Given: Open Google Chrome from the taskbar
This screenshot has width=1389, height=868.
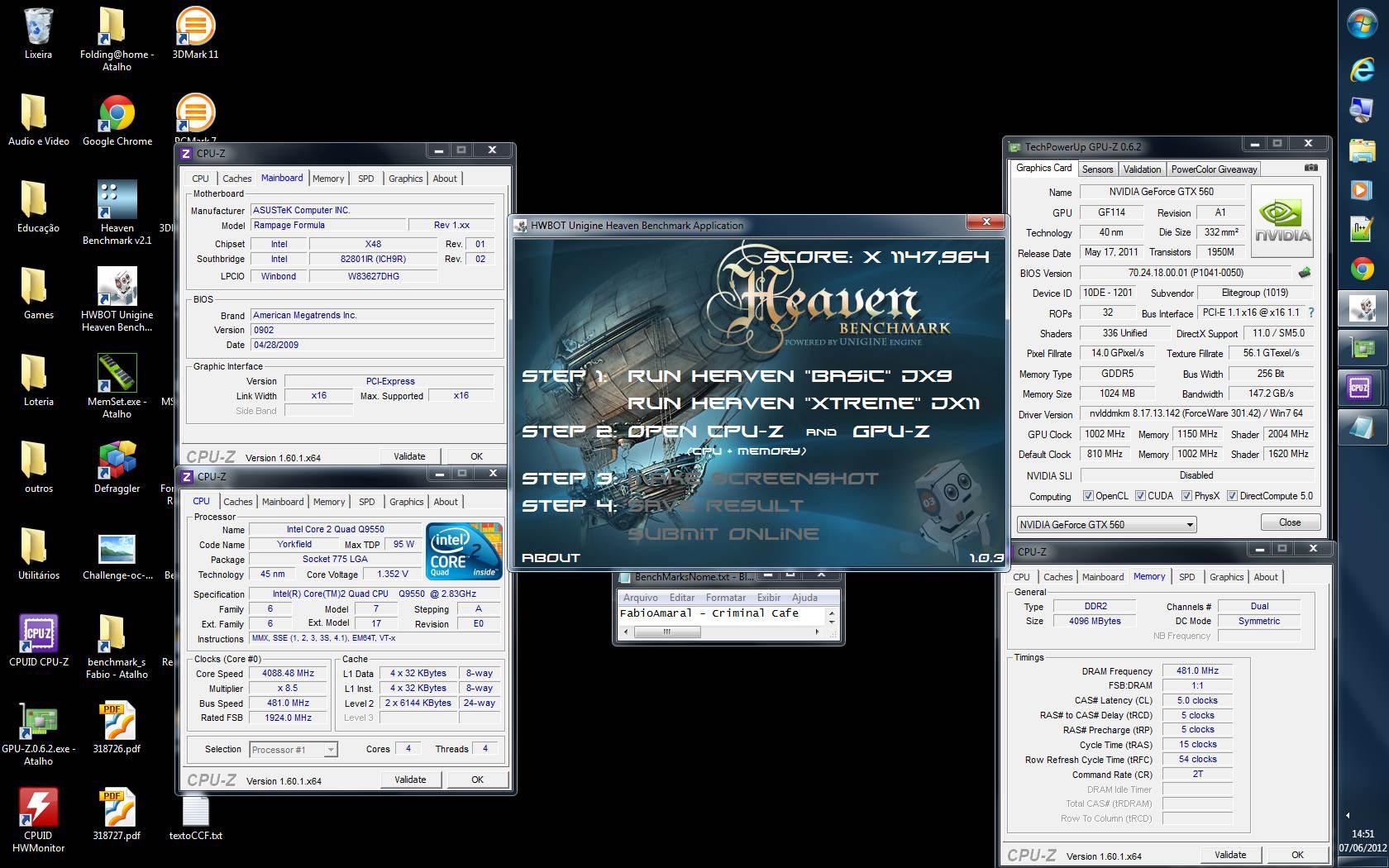Looking at the screenshot, I should pos(1362,269).
